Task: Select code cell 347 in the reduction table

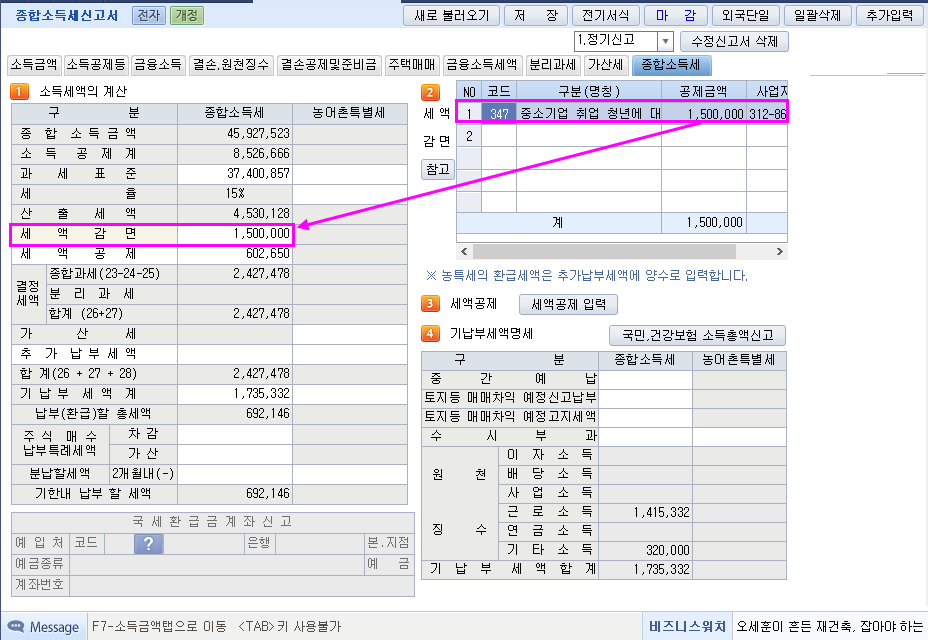Action: click(499, 113)
